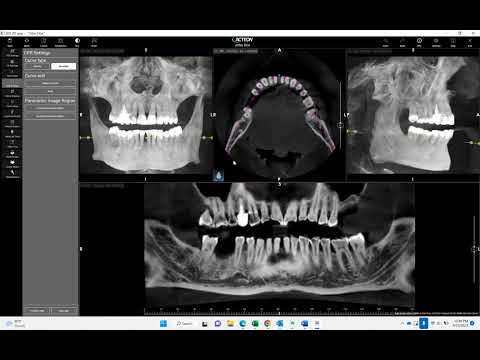Click the circled info icon in top-right toolbar
The width and height of the screenshot is (480, 360).
pos(419,42)
